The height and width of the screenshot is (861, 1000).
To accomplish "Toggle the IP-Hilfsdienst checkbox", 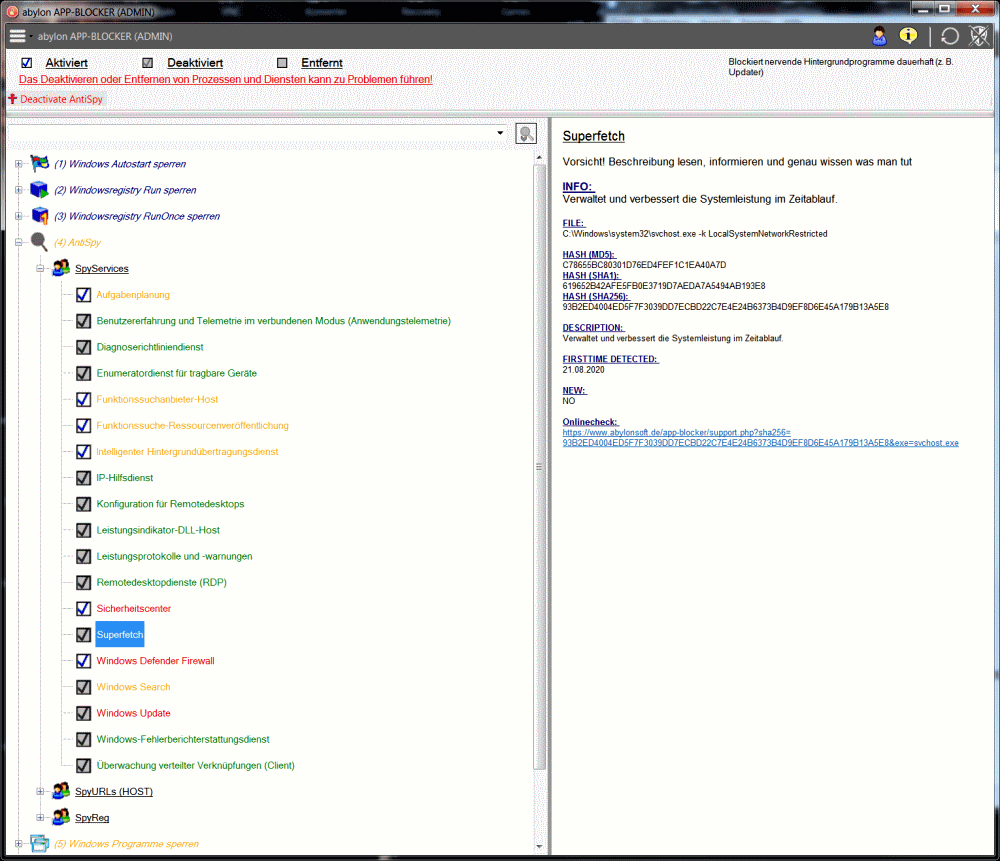I will [x=84, y=478].
